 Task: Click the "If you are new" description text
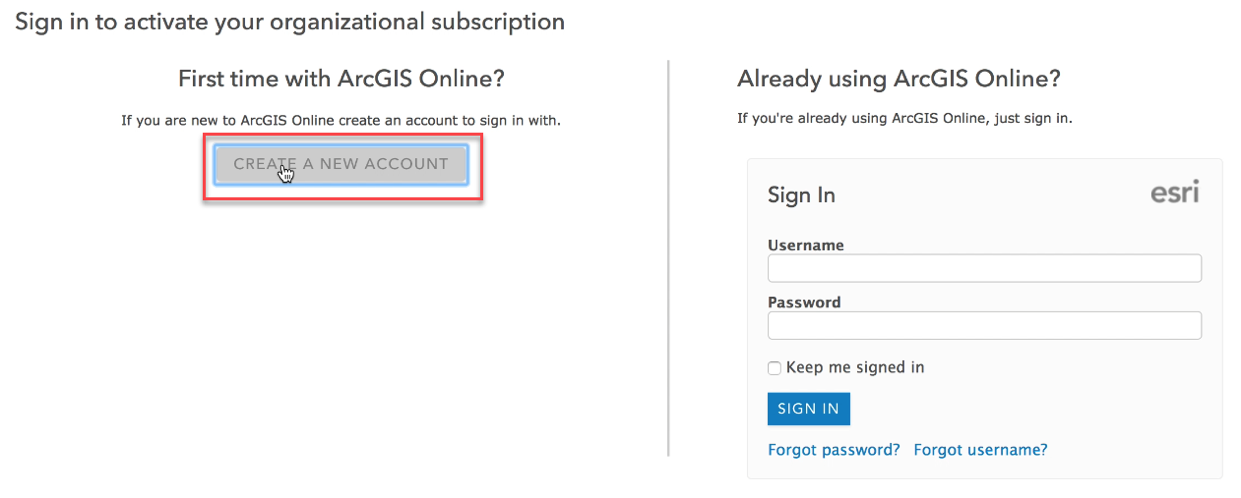click(341, 121)
